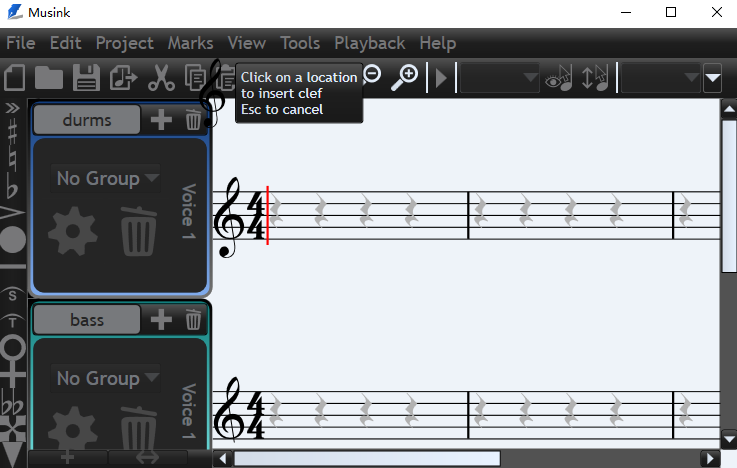Open settings gear for durms Voice 1
Screen dimensions: 737x468
[72, 233]
